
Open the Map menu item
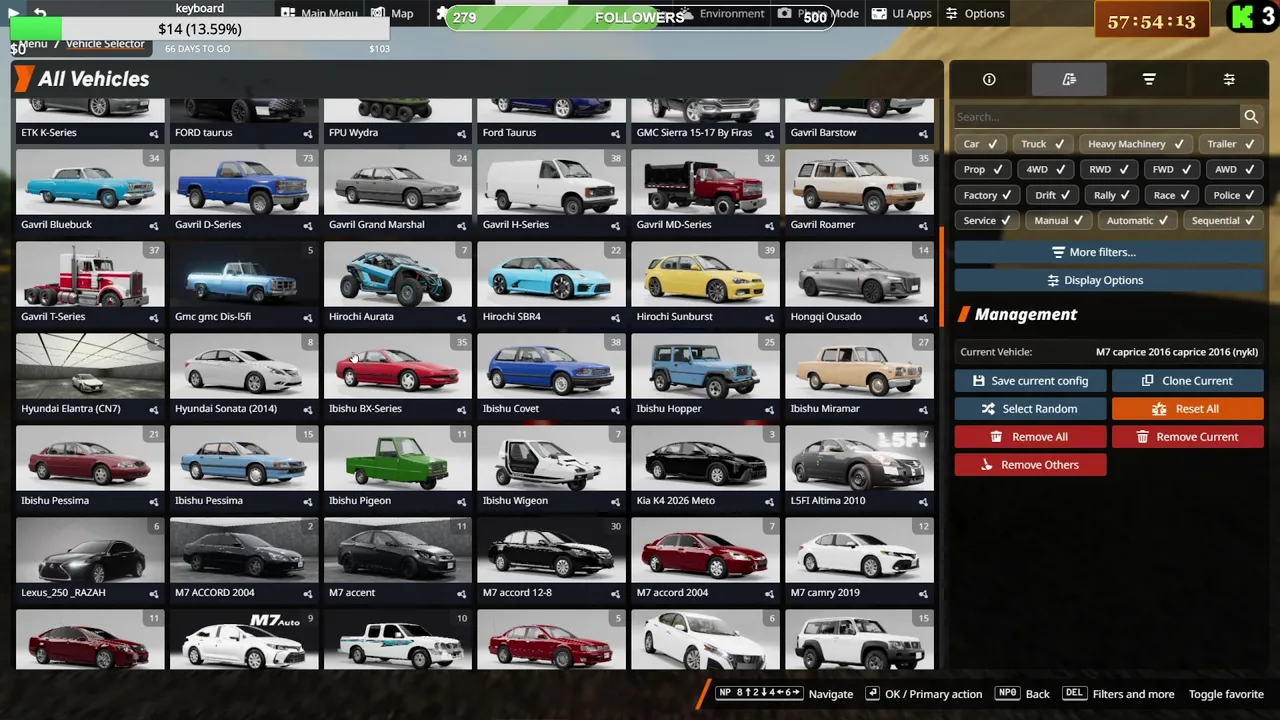392,14
